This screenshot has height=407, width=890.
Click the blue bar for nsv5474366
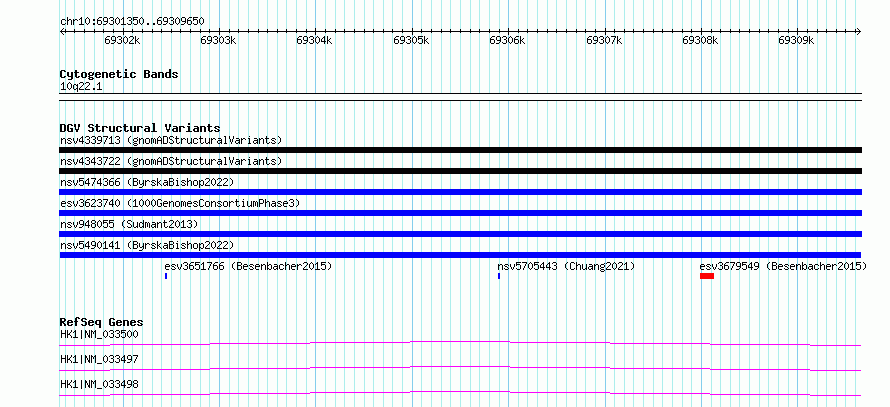(460, 192)
